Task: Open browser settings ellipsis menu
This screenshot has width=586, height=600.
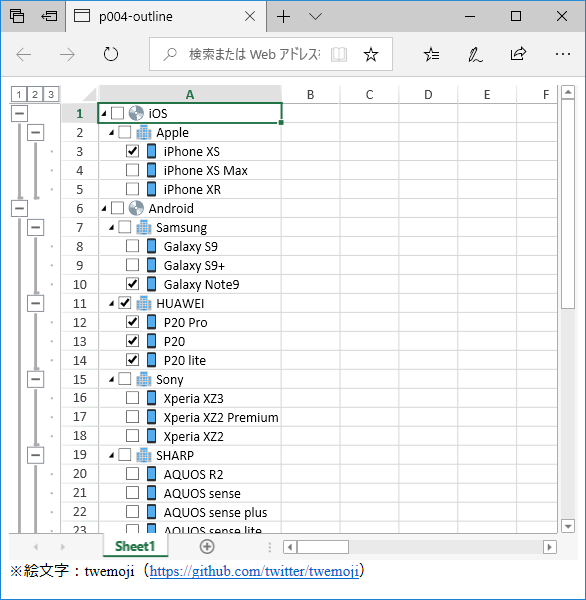Action: [562, 54]
